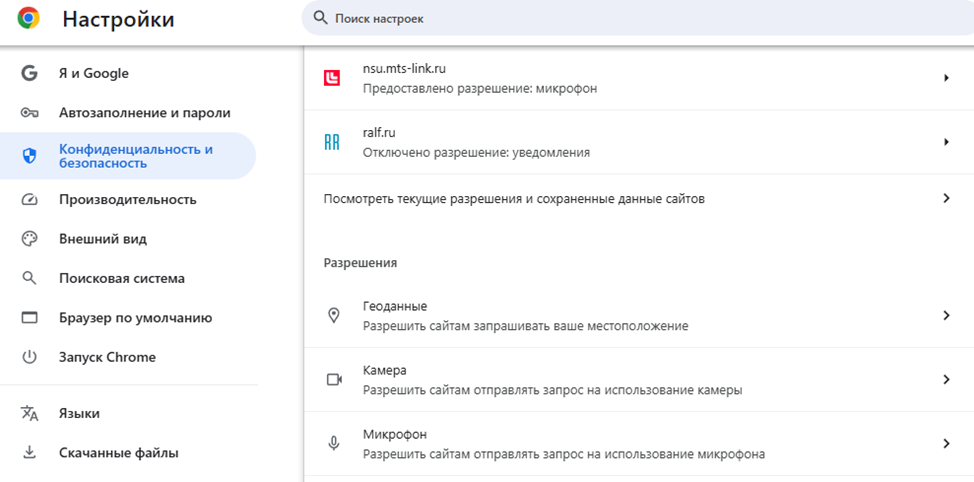Open Скачанные файлы settings section
974x482 pixels.
[118, 453]
